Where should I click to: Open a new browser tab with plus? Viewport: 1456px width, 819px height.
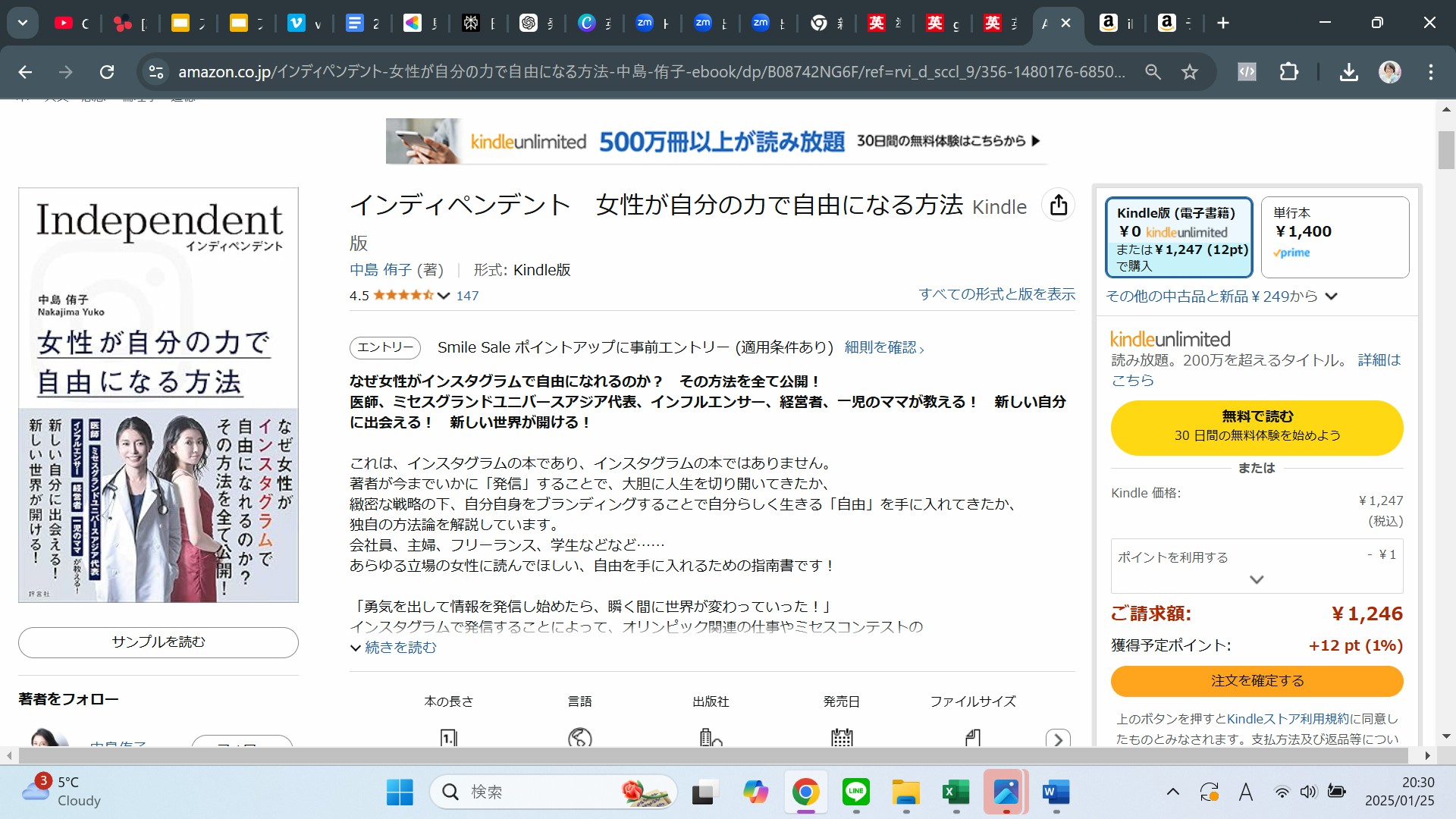pos(1223,23)
